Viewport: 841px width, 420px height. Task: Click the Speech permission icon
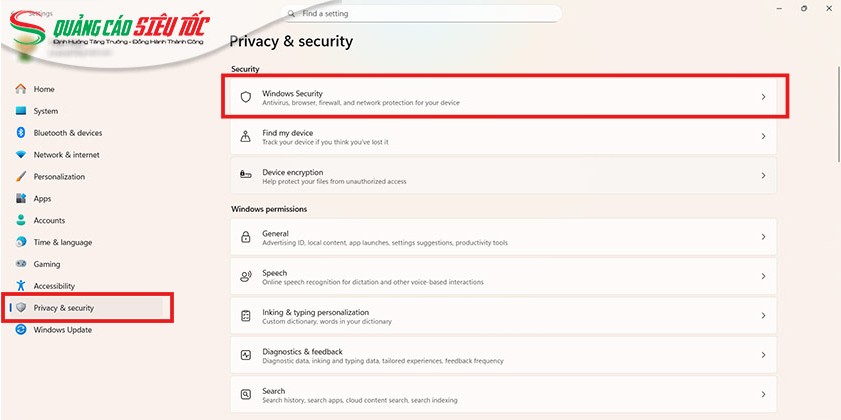(x=245, y=276)
